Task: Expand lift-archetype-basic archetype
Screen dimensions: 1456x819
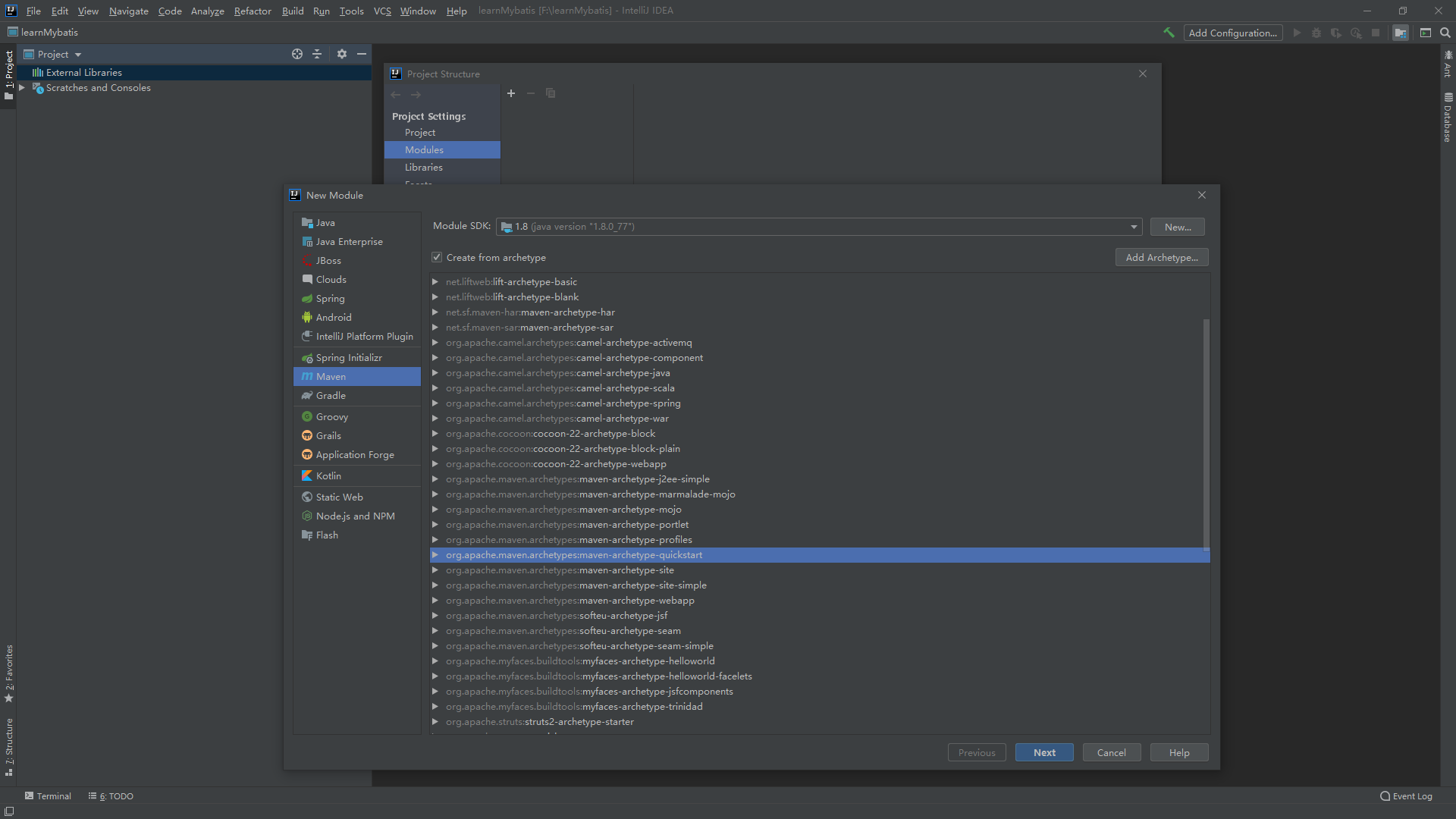Action: (x=435, y=281)
